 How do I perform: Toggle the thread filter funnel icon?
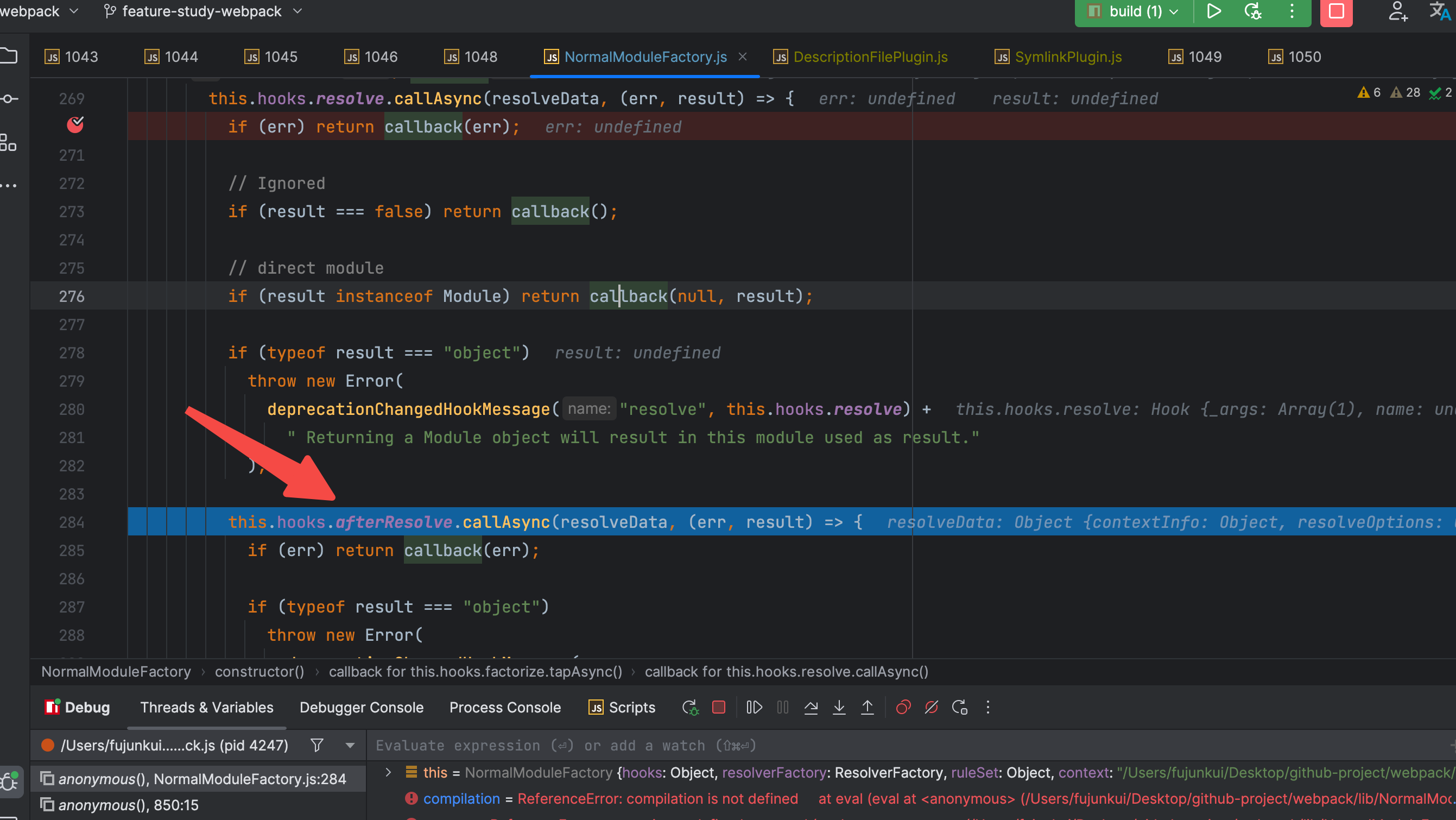[x=317, y=746]
